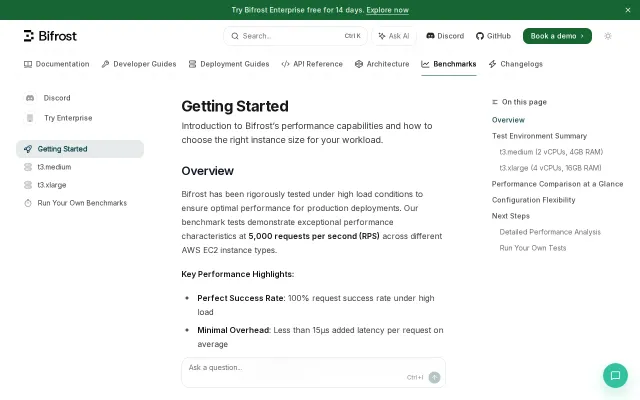Open the Discord link in the header

click(445, 36)
